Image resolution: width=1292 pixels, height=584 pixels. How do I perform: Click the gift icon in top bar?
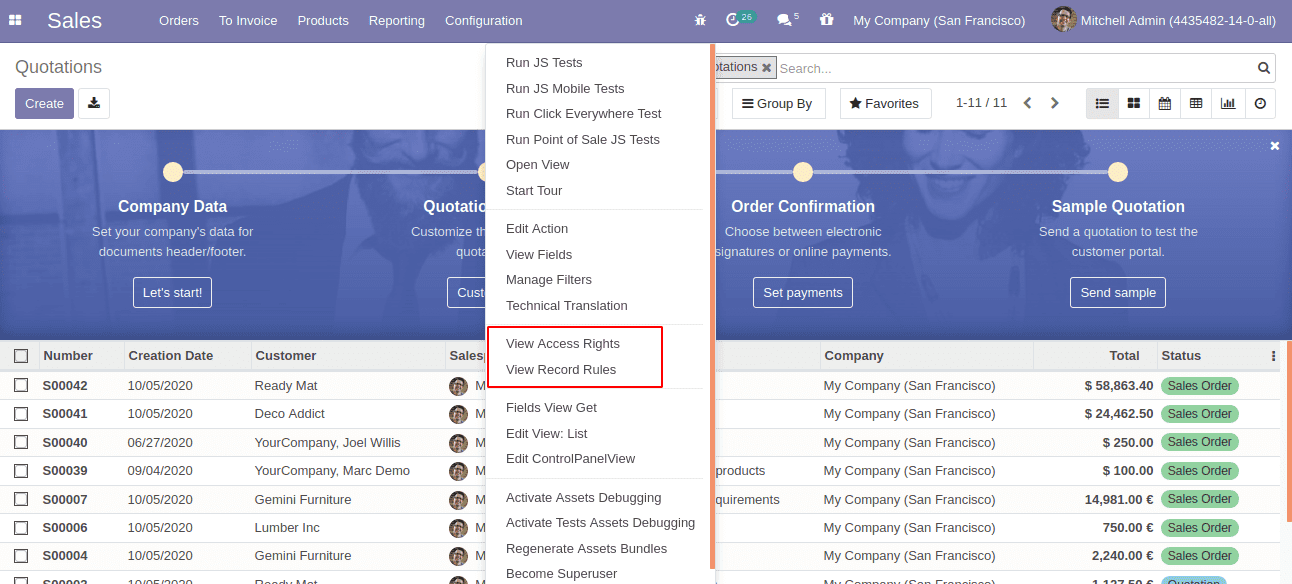(826, 20)
